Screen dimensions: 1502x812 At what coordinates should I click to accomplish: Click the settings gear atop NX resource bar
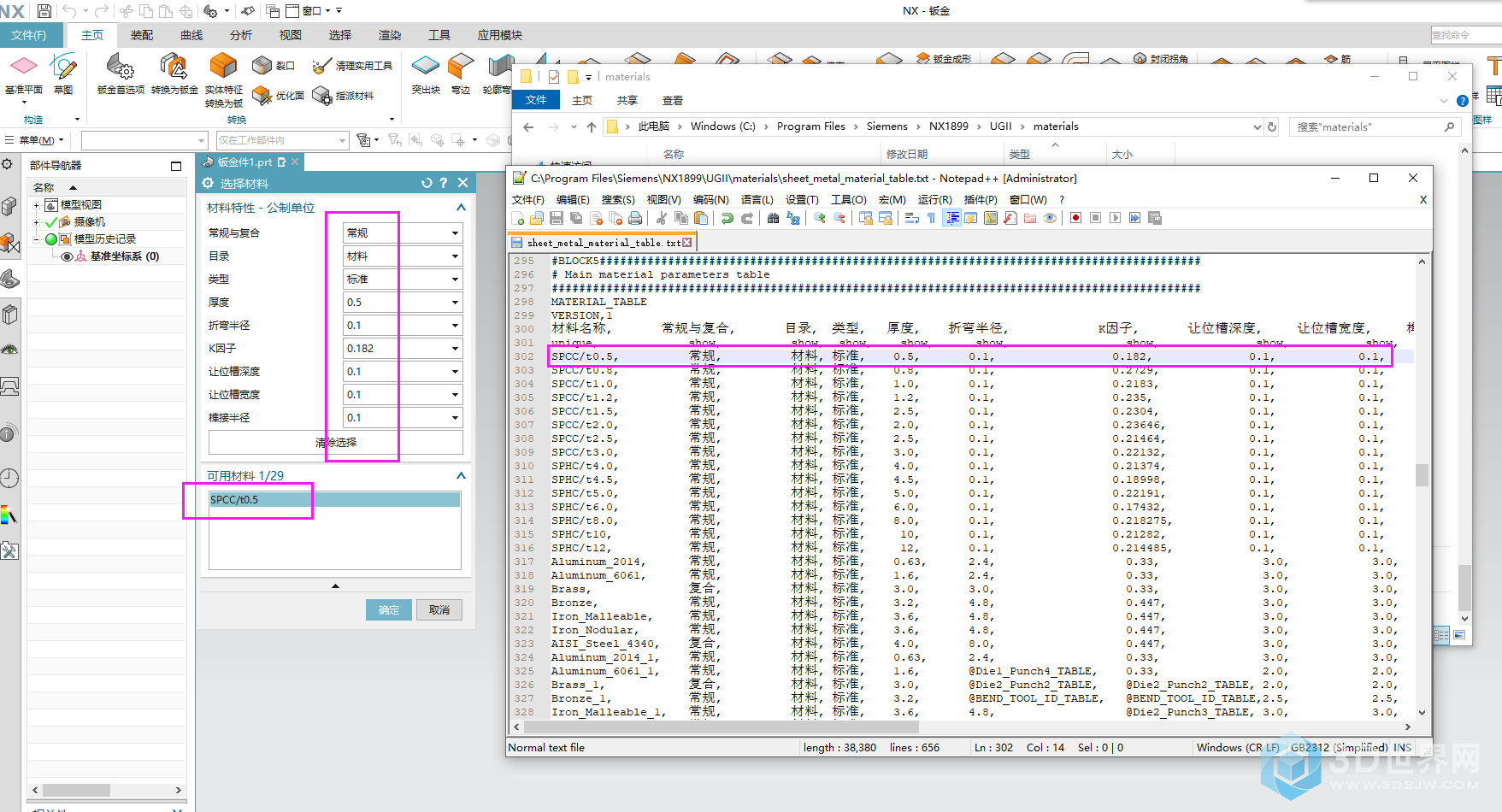click(8, 164)
